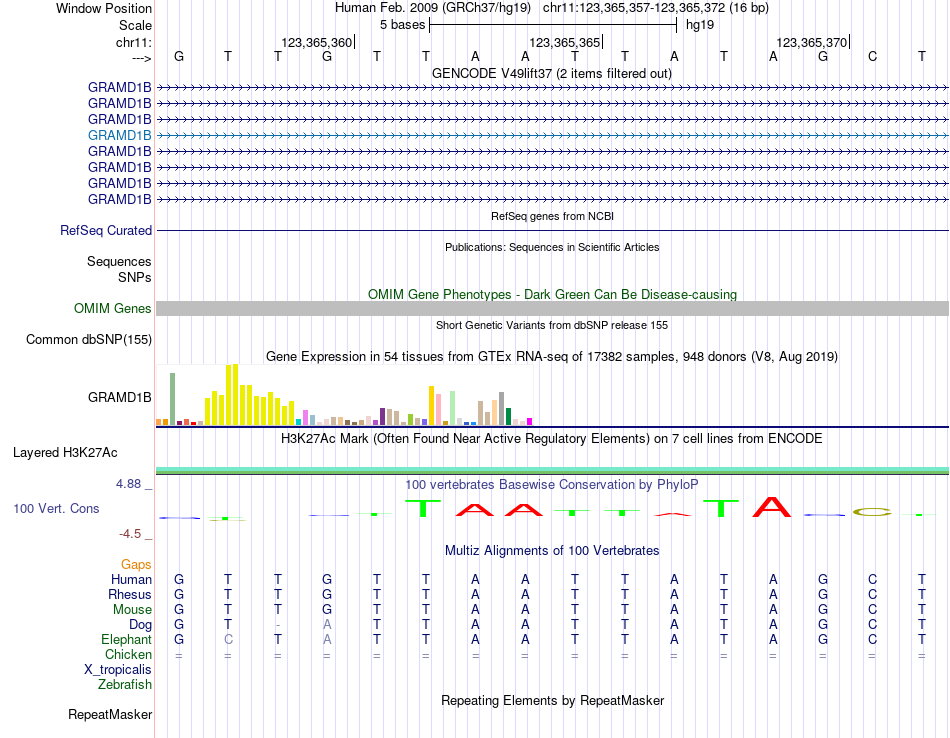This screenshot has width=950, height=738.
Task: Open Publications: Sequences in Scientific Articles title
Action: 552,247
